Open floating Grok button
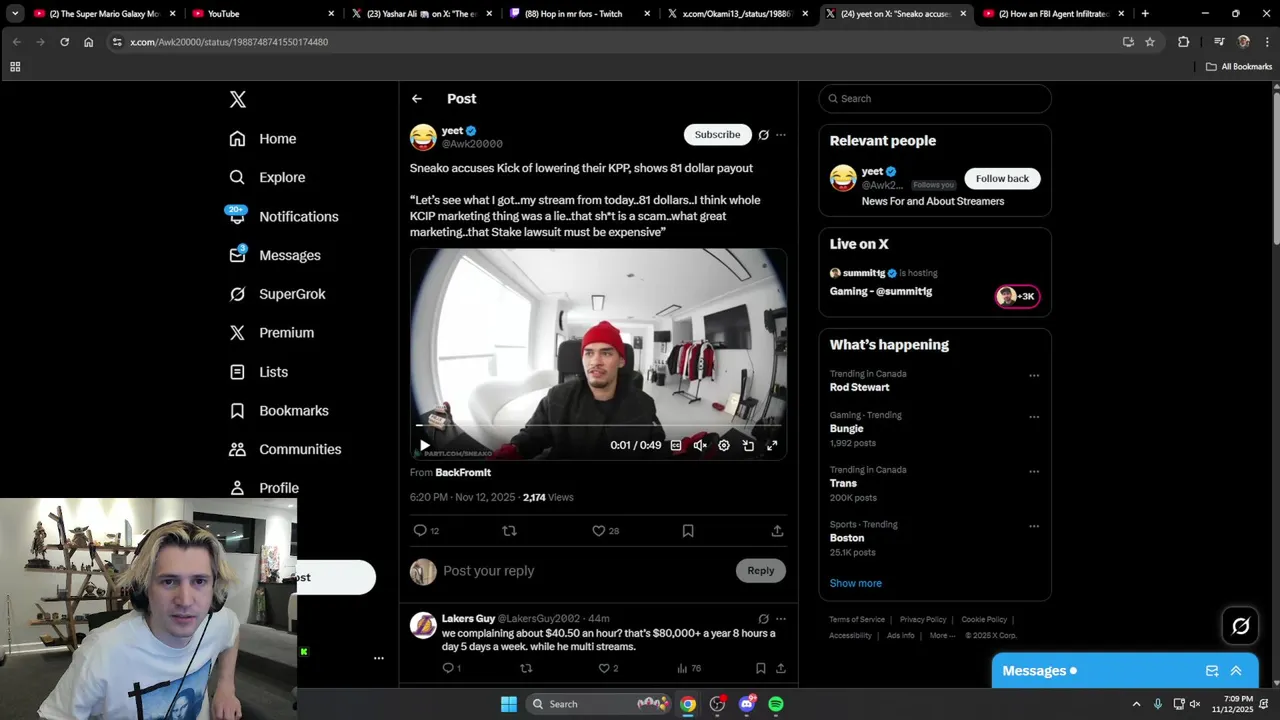Image resolution: width=1280 pixels, height=720 pixels. (1241, 626)
